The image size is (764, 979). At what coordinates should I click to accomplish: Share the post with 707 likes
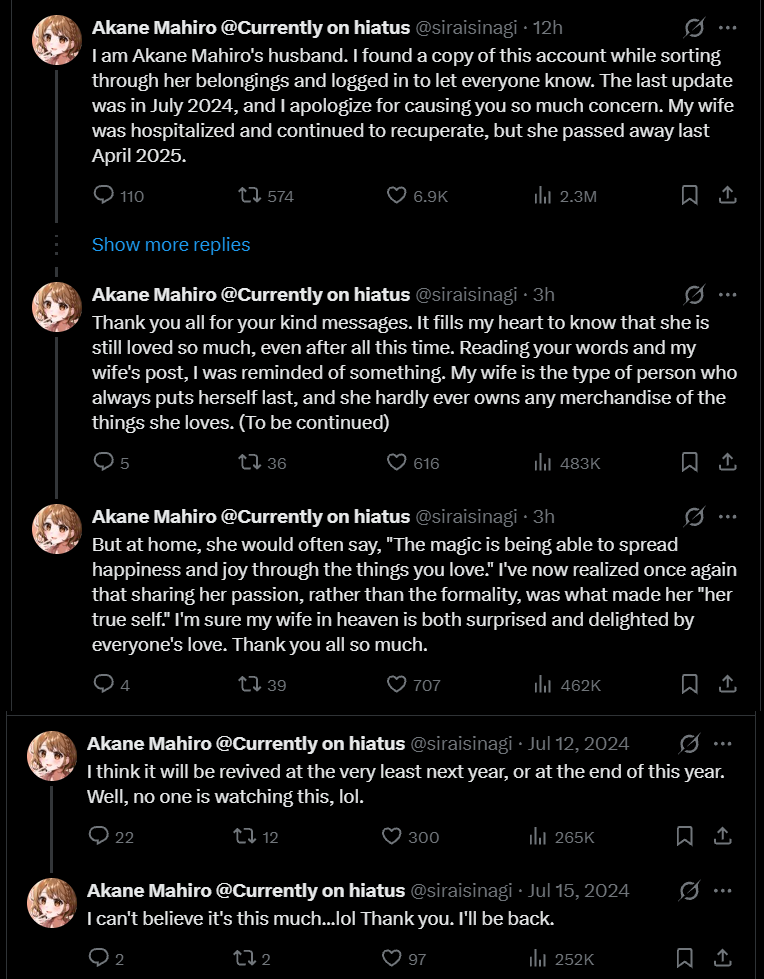pyautogui.click(x=728, y=684)
